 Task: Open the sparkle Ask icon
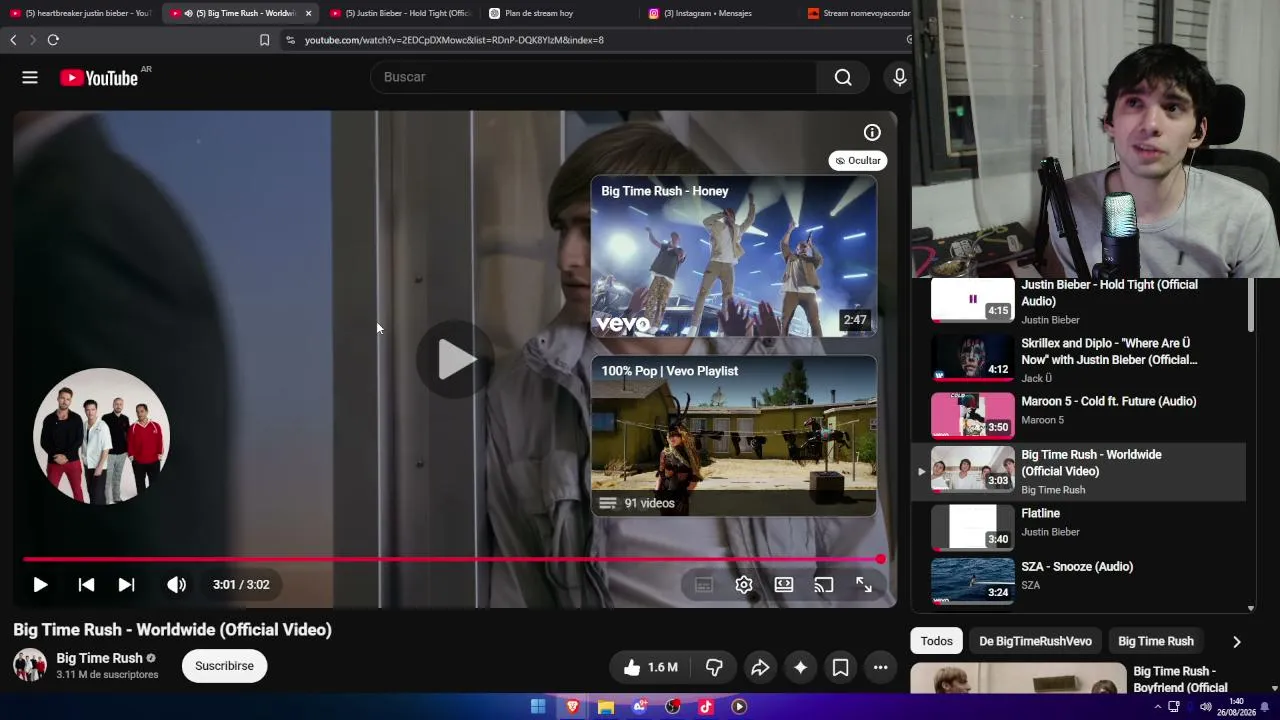click(x=800, y=667)
